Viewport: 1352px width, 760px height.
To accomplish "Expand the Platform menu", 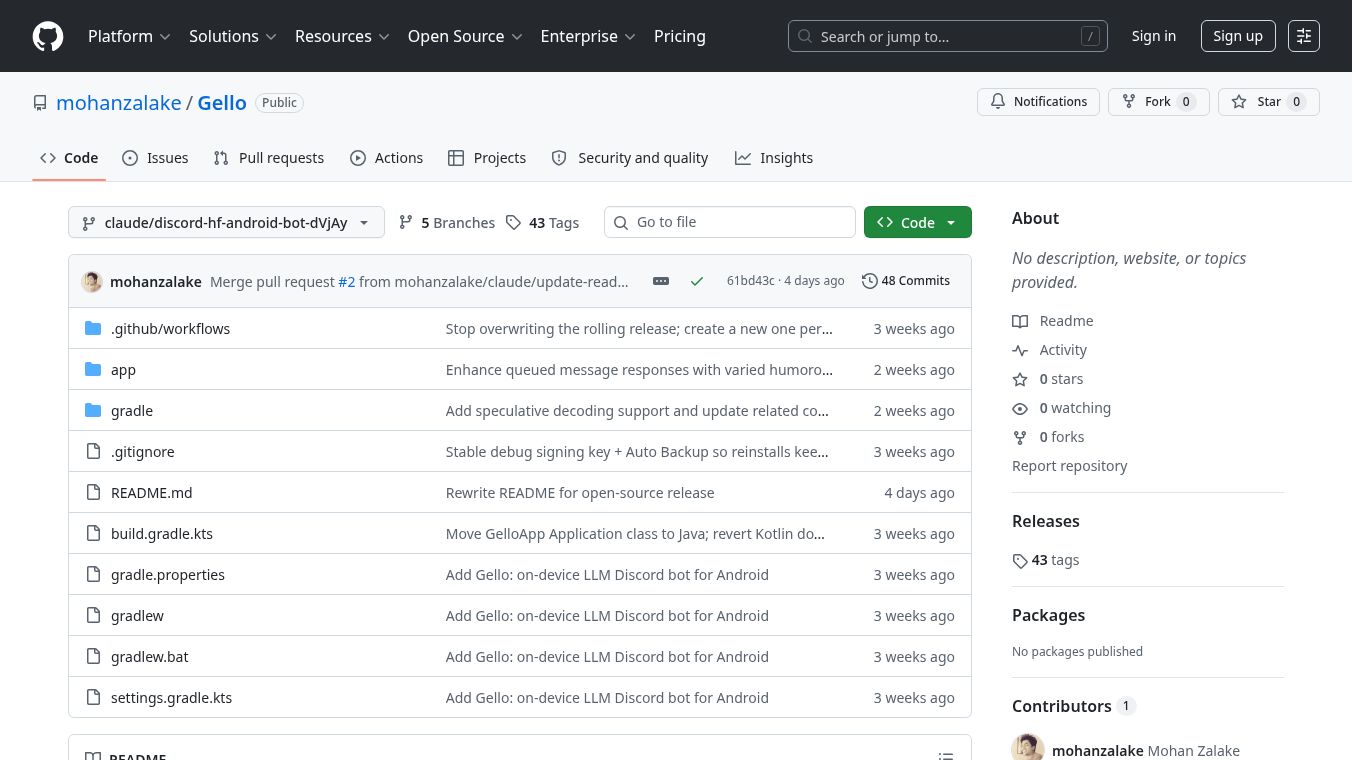I will pyautogui.click(x=129, y=36).
